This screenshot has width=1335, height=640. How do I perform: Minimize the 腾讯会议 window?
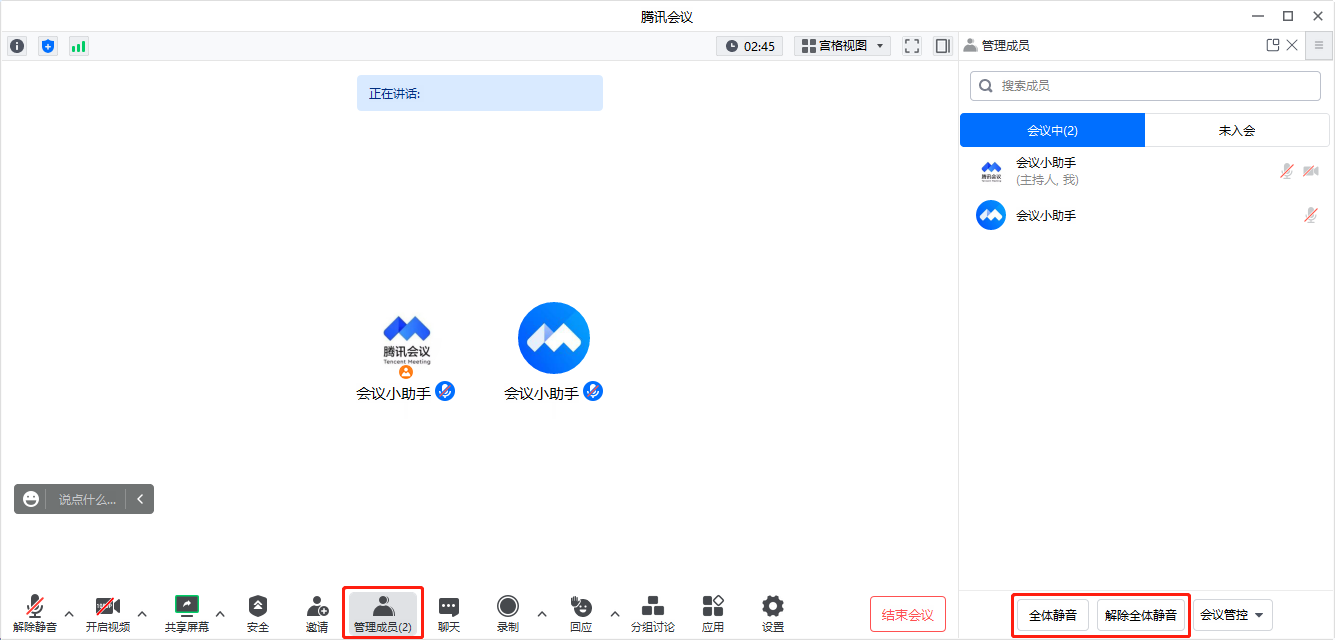(1258, 16)
